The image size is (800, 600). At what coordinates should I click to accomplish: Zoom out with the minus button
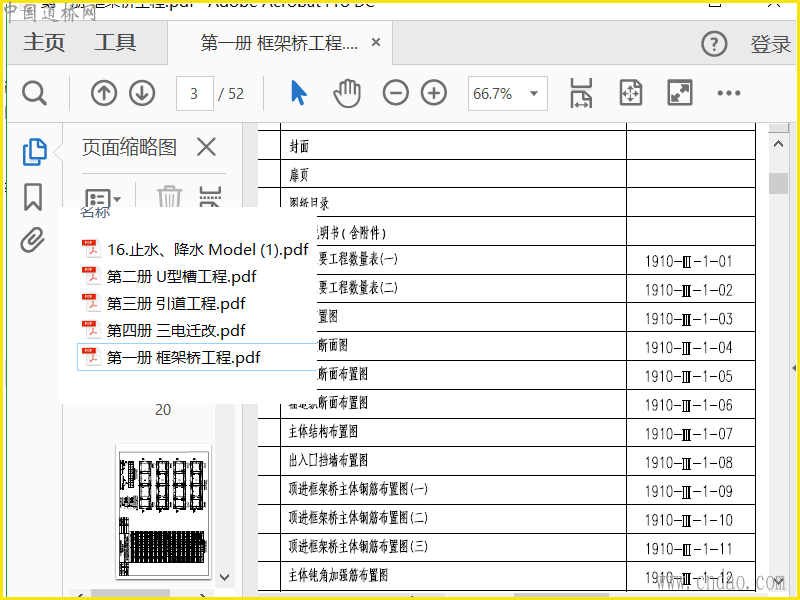pos(395,93)
